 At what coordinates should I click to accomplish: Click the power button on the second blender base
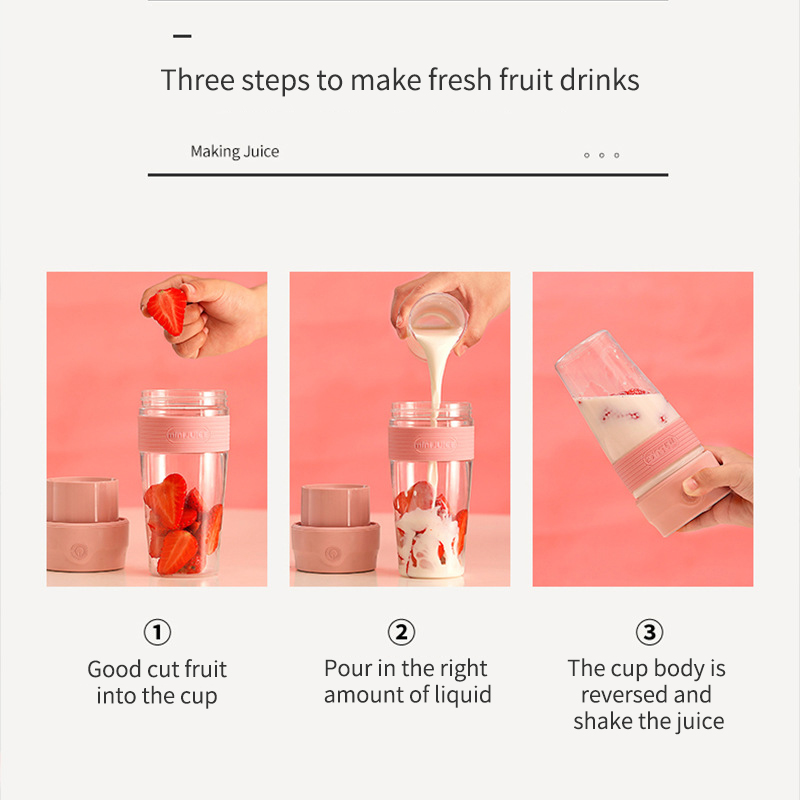point(333,554)
